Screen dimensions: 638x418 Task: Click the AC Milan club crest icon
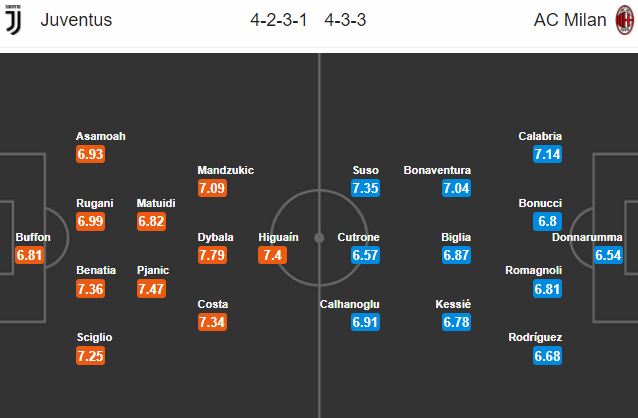pyautogui.click(x=622, y=20)
